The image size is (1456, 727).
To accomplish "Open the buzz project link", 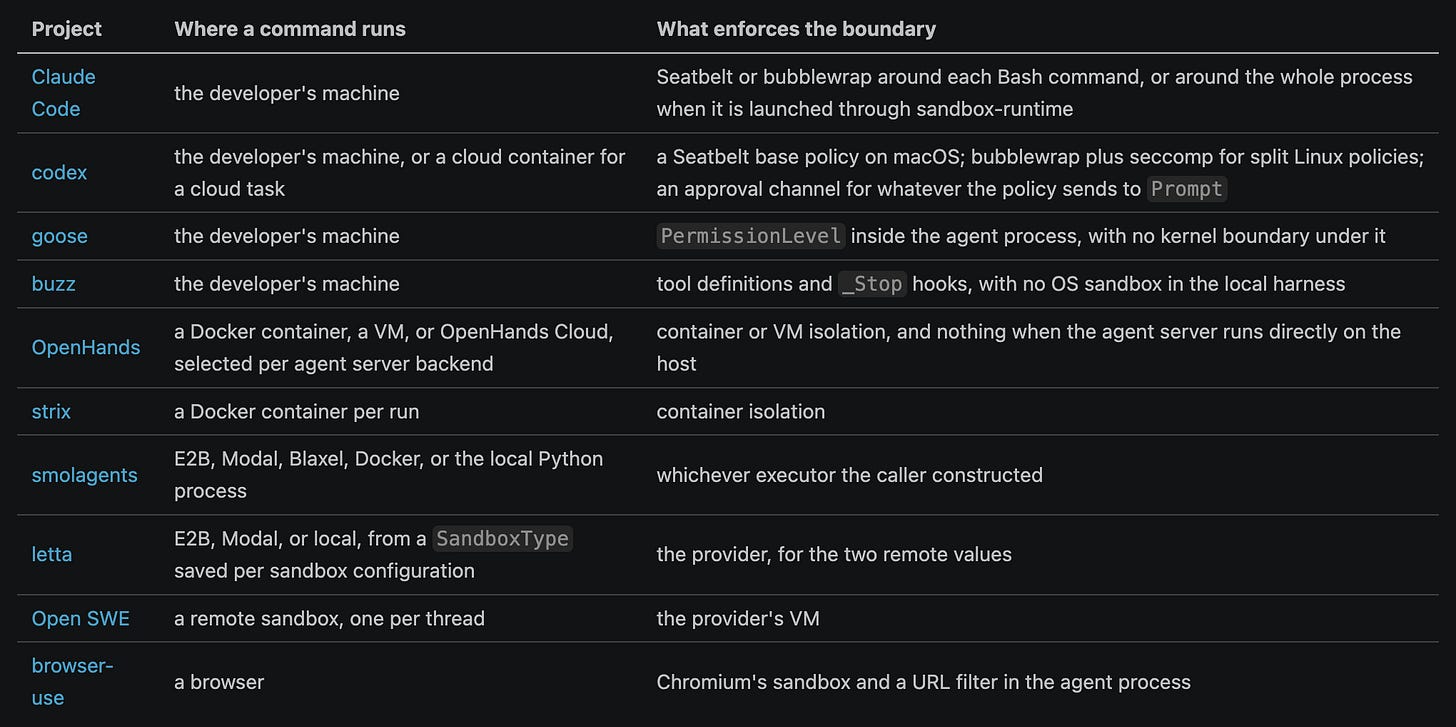I will (53, 284).
